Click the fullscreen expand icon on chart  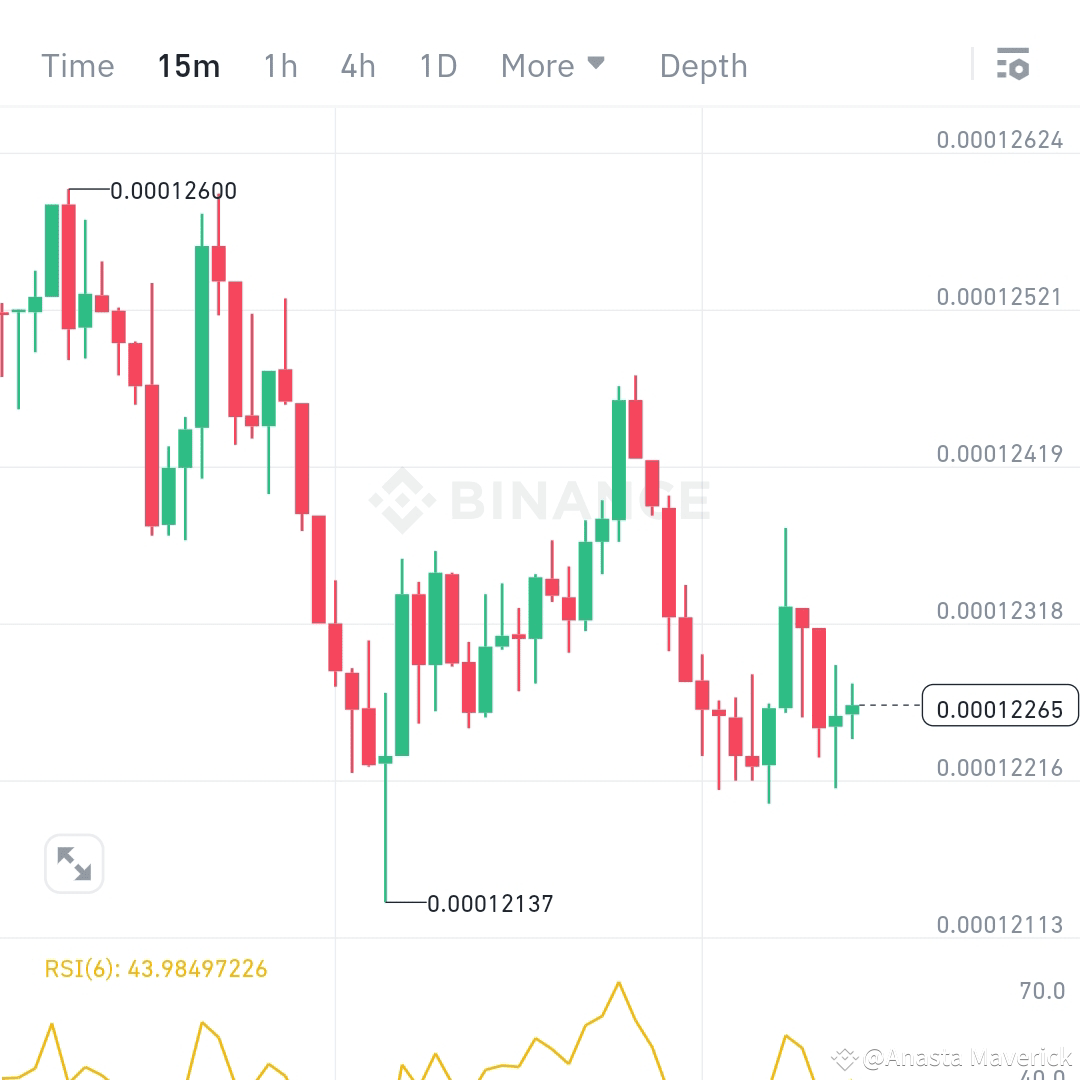tap(73, 862)
